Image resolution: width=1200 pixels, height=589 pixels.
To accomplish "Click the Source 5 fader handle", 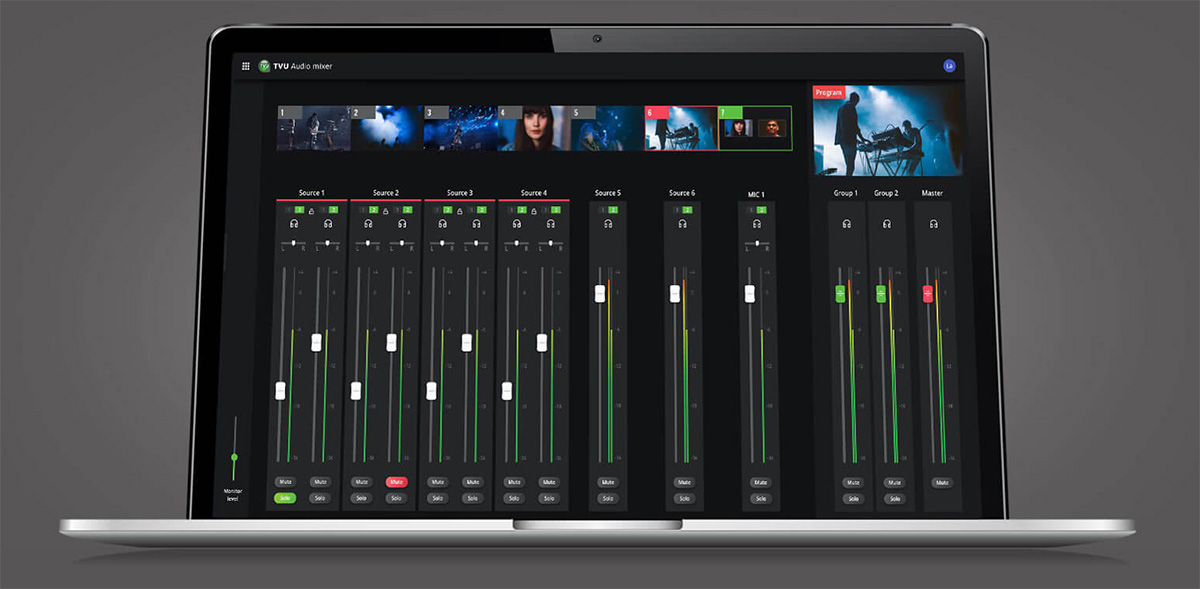I will [x=600, y=293].
